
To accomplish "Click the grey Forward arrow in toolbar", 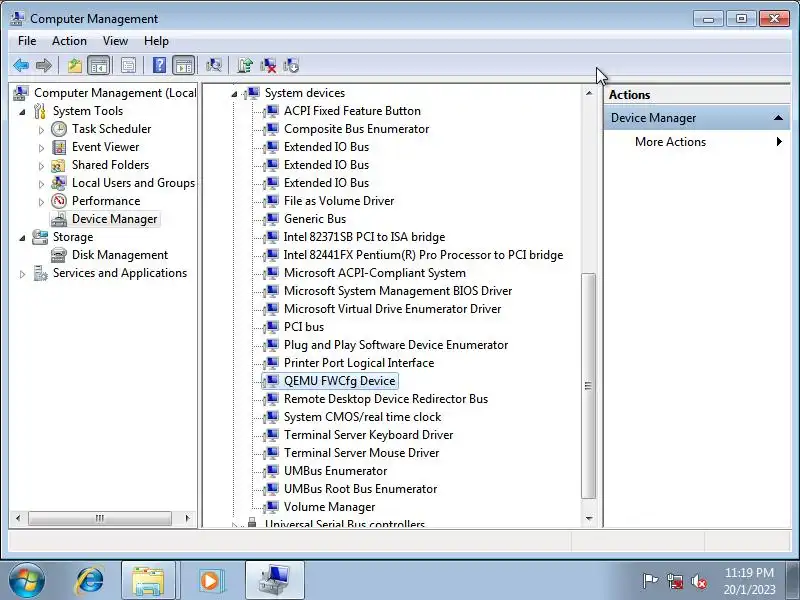I will [x=44, y=65].
